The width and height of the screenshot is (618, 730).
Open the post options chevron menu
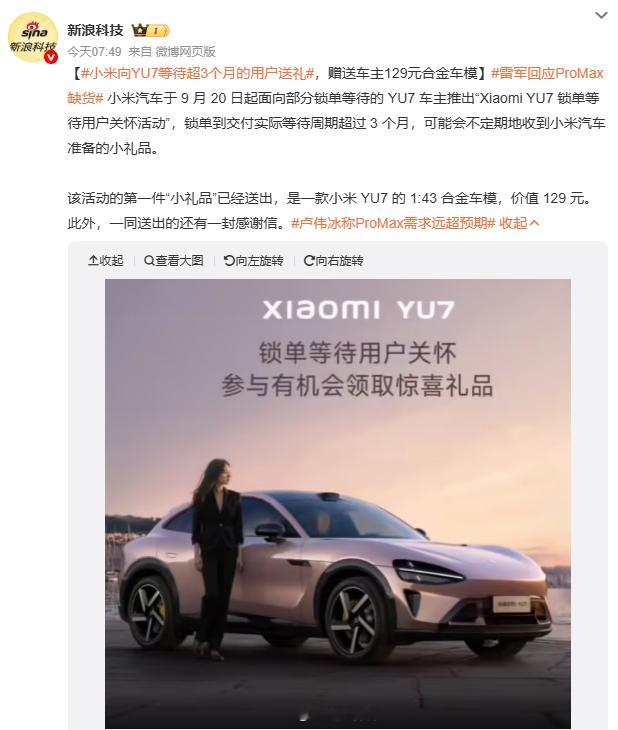point(601,15)
